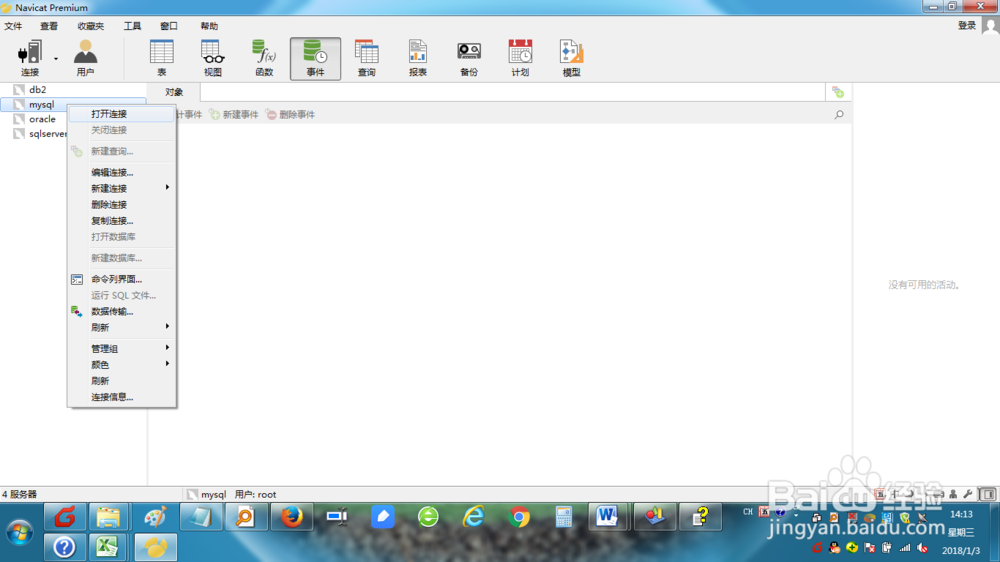Click the search magnifier icon in object pane

[839, 115]
